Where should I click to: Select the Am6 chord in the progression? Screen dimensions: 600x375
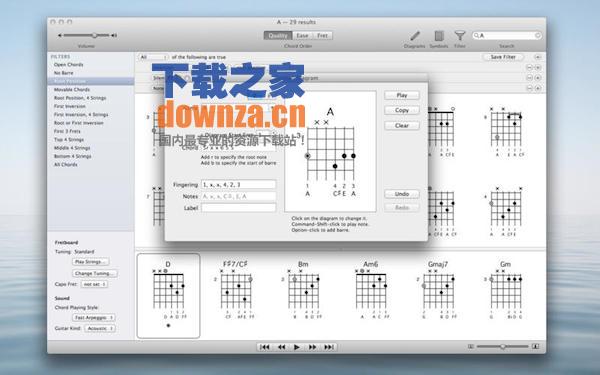pyautogui.click(x=370, y=290)
